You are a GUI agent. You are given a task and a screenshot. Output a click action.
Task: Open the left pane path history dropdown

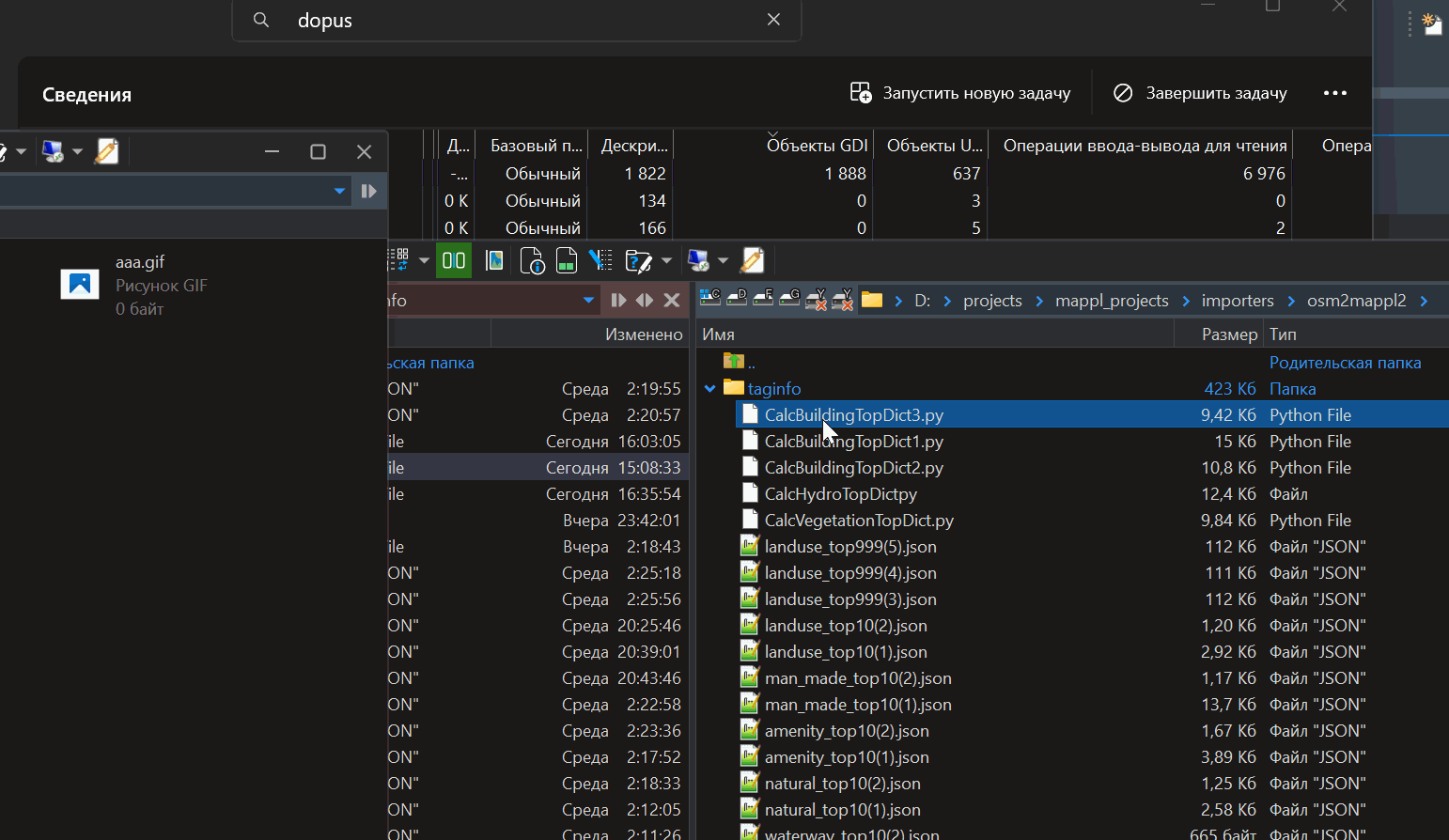pos(588,300)
